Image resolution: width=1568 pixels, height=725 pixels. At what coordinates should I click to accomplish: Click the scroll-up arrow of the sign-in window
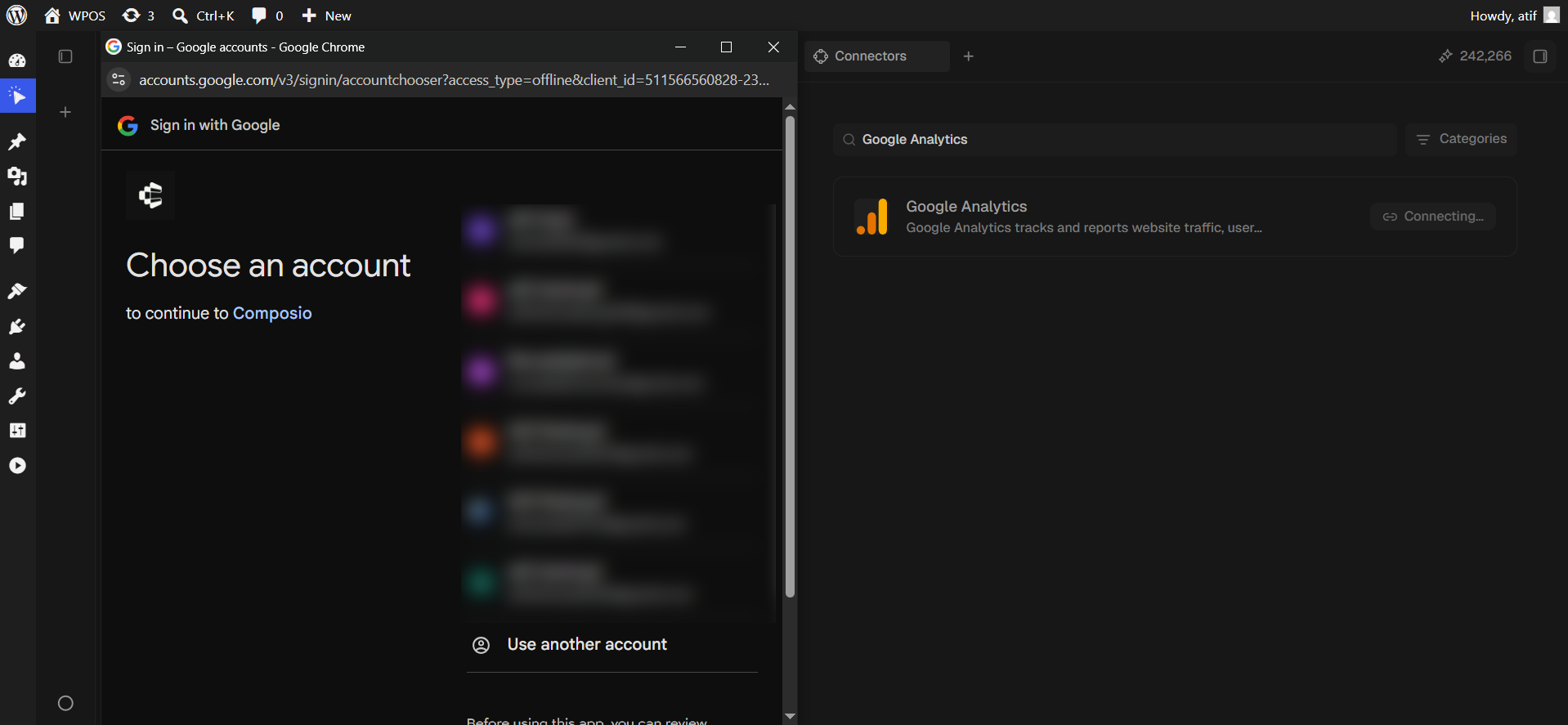(x=790, y=106)
